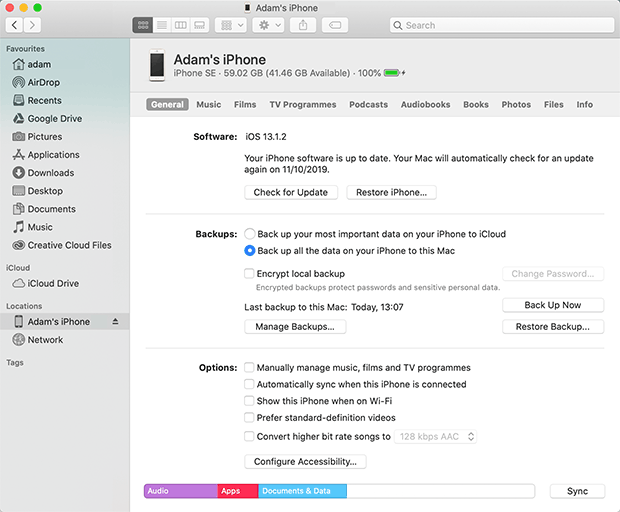Click Documents & Data storage segment
Screen dimensions: 620x512
click(x=302, y=491)
